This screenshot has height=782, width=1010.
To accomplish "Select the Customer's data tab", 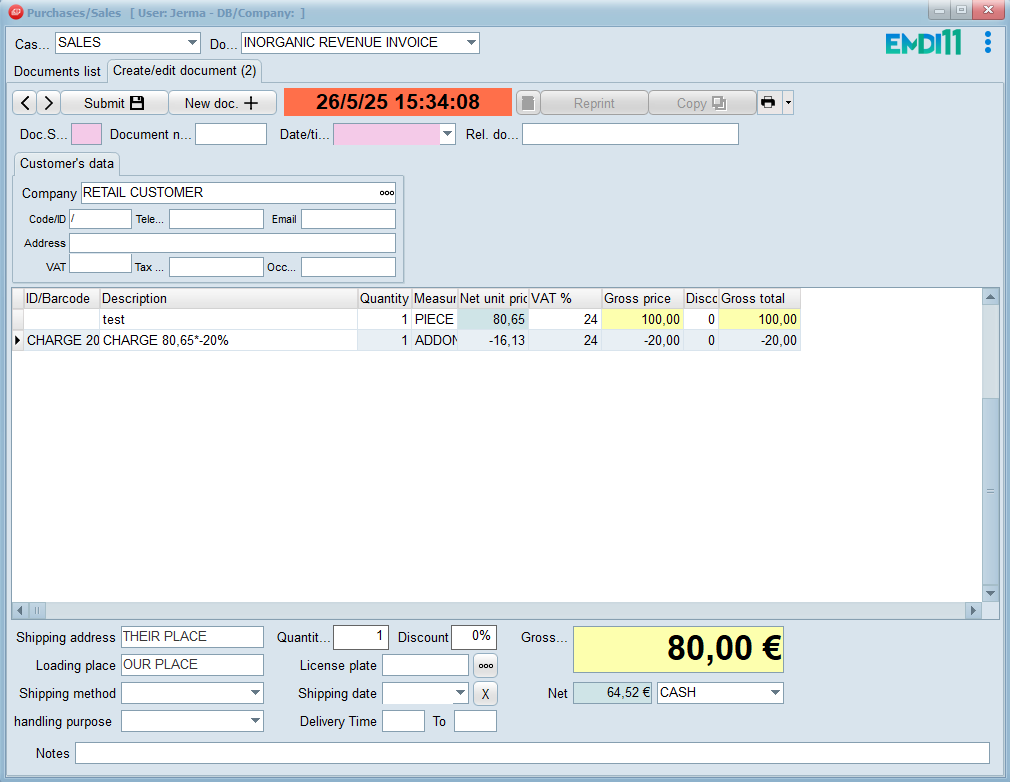I will (x=67, y=163).
